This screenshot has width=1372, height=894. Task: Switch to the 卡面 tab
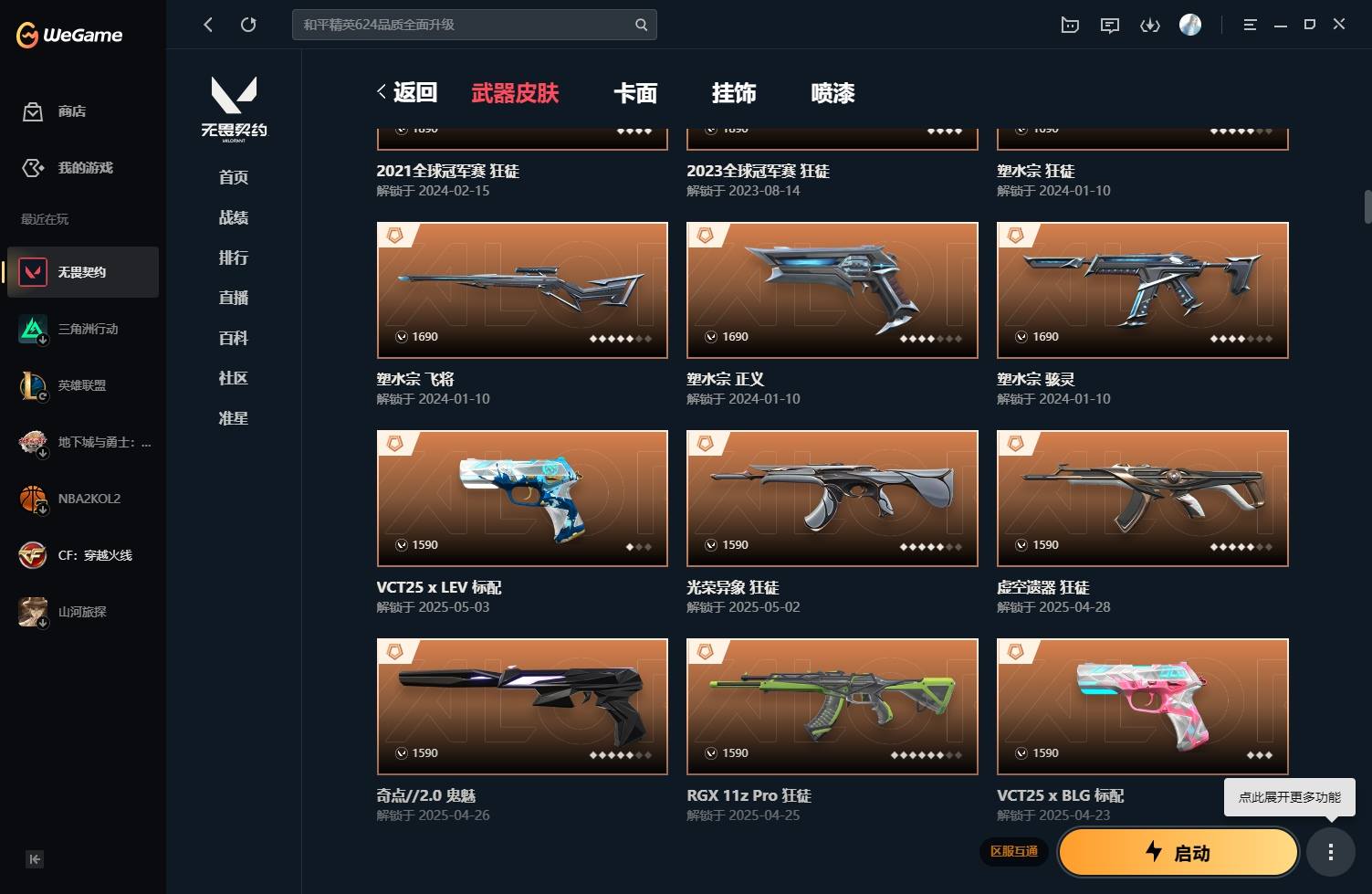coord(635,93)
